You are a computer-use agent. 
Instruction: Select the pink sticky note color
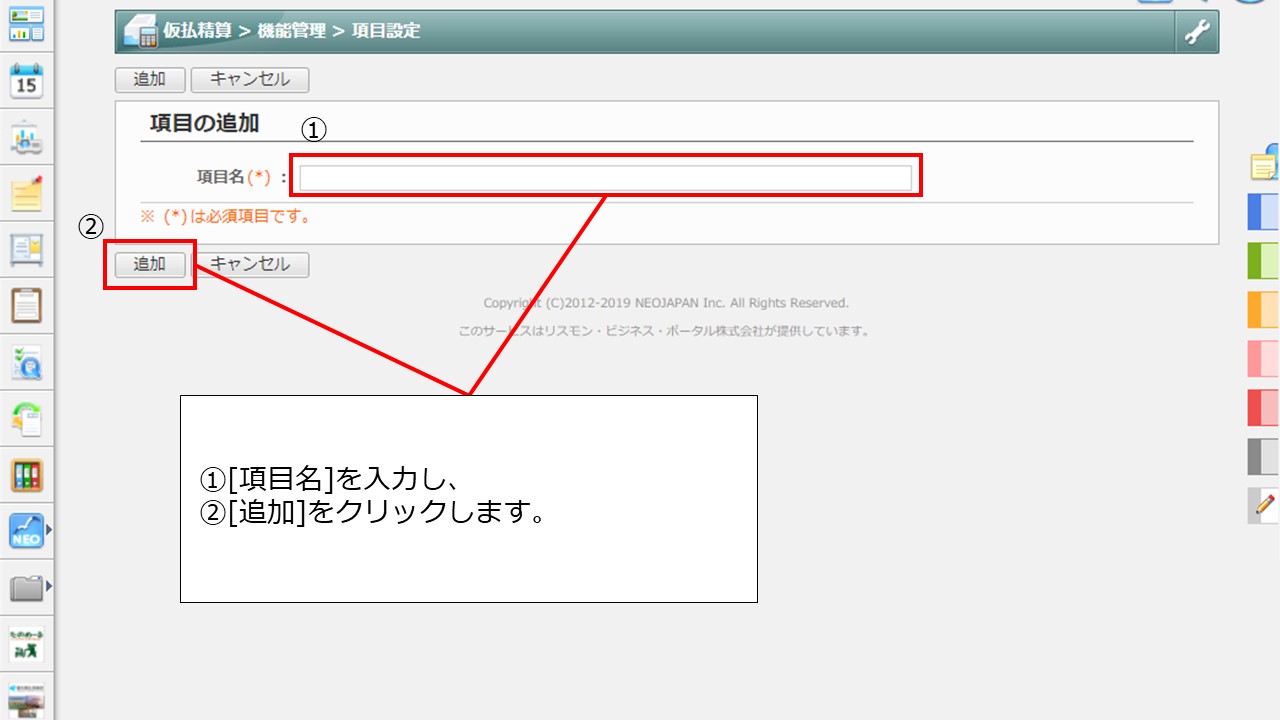[x=1264, y=358]
